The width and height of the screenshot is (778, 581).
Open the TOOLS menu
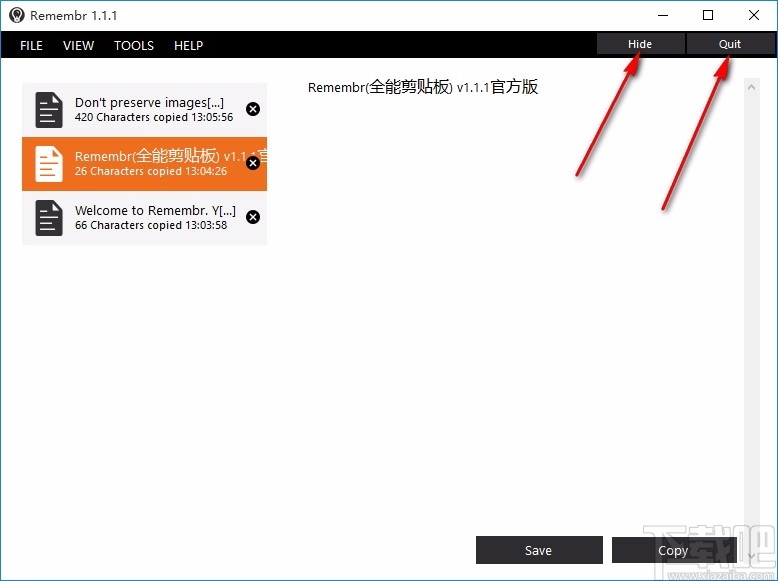click(x=134, y=46)
